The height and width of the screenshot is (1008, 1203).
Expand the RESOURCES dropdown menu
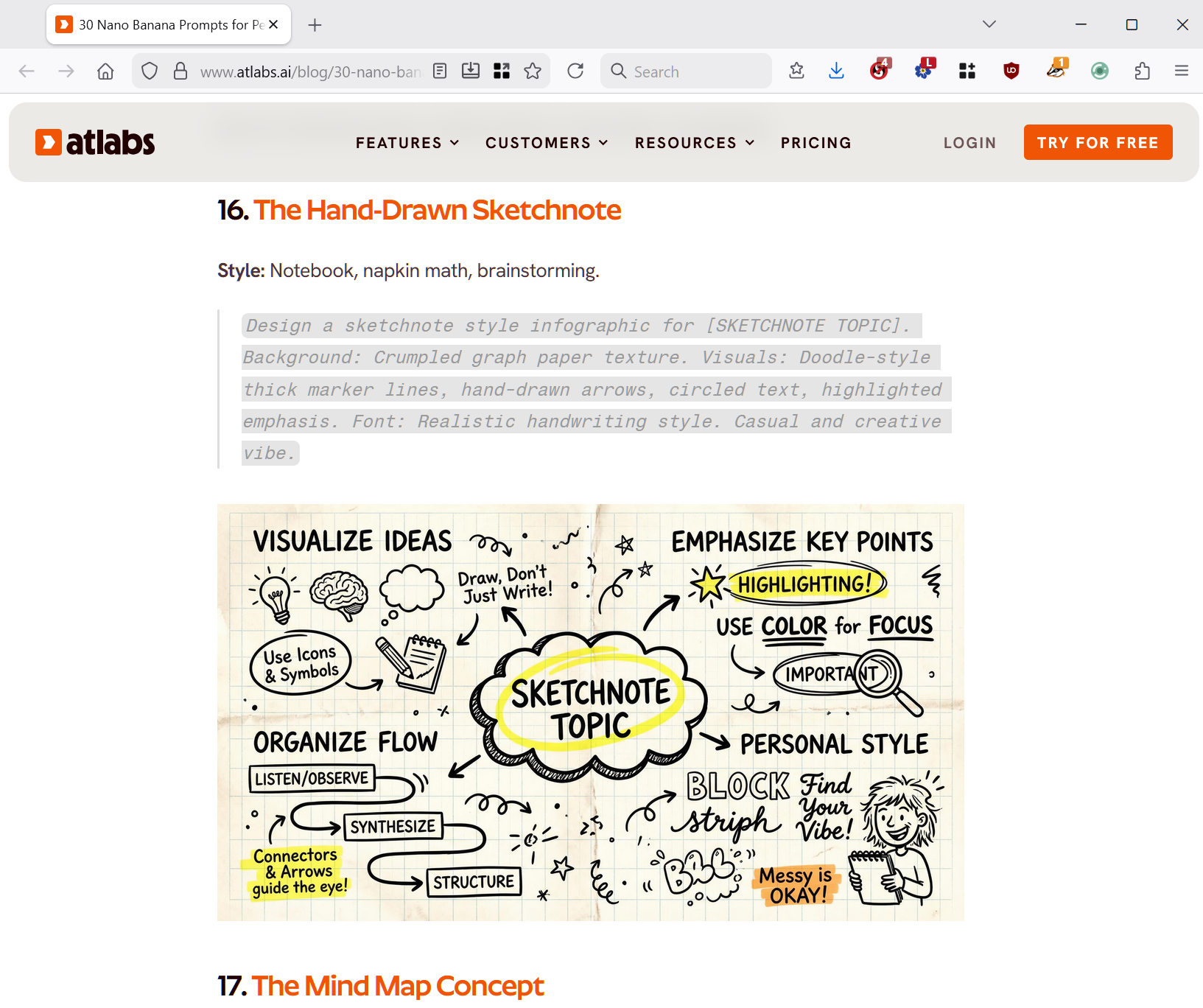click(x=695, y=143)
